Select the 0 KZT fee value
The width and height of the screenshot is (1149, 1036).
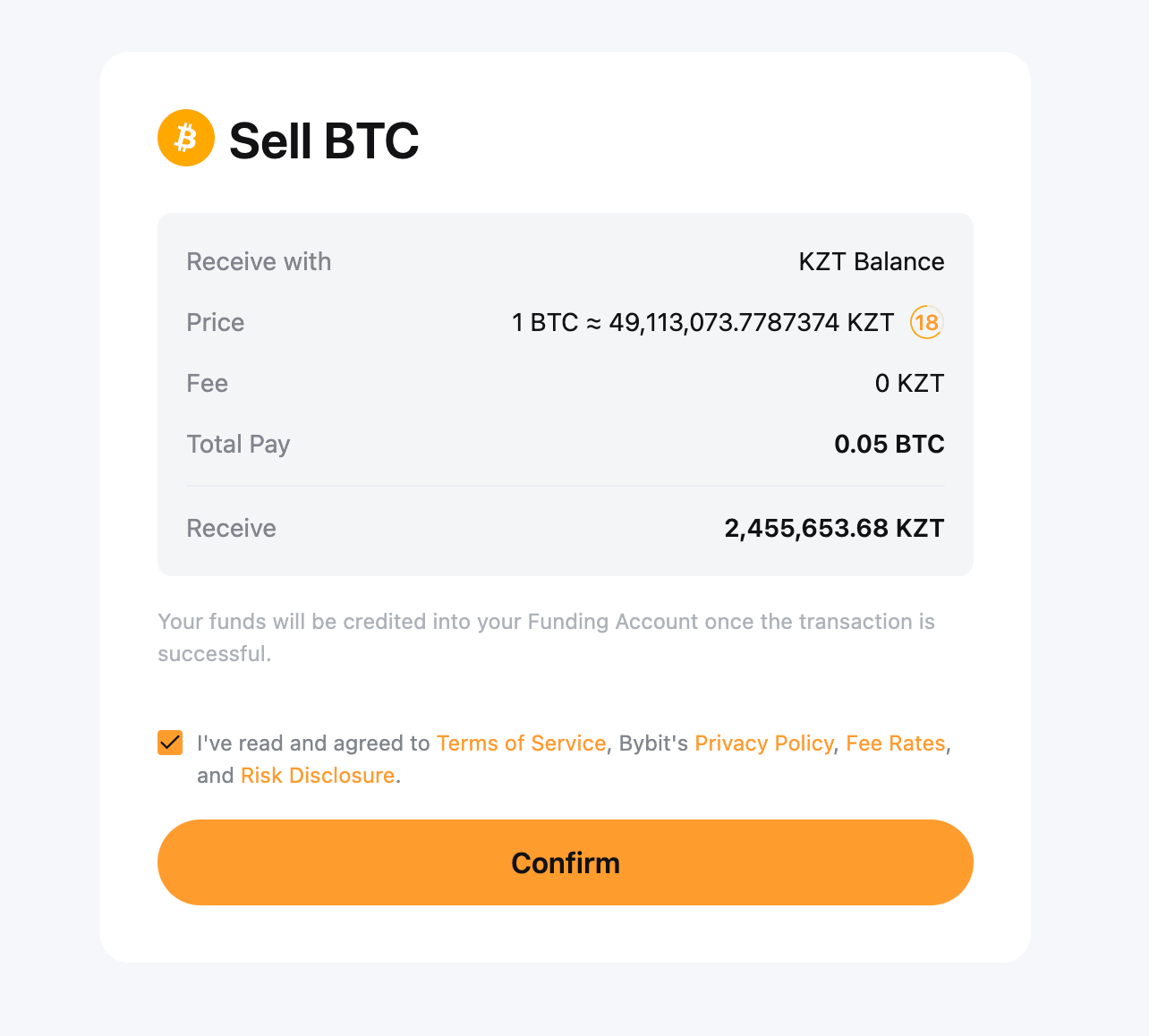coord(909,383)
